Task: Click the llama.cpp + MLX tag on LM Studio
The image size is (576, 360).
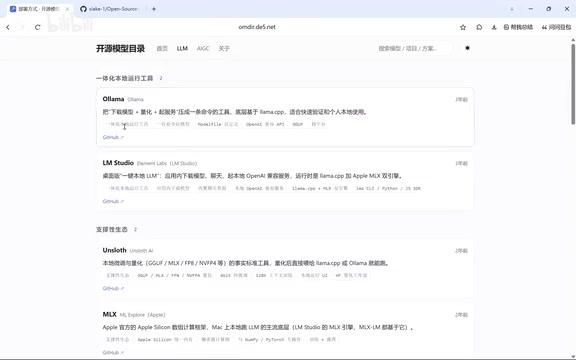Action: coord(320,188)
